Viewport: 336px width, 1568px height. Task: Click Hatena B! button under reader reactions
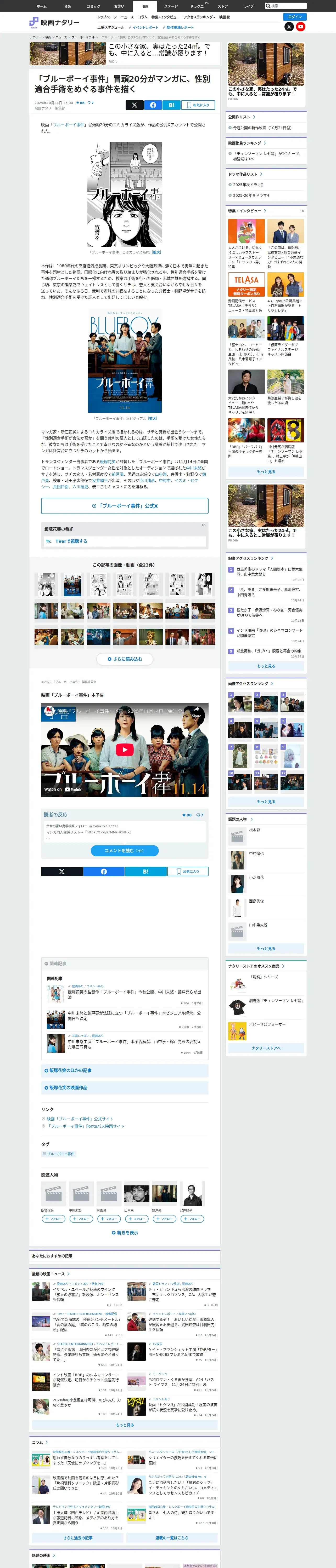146,872
